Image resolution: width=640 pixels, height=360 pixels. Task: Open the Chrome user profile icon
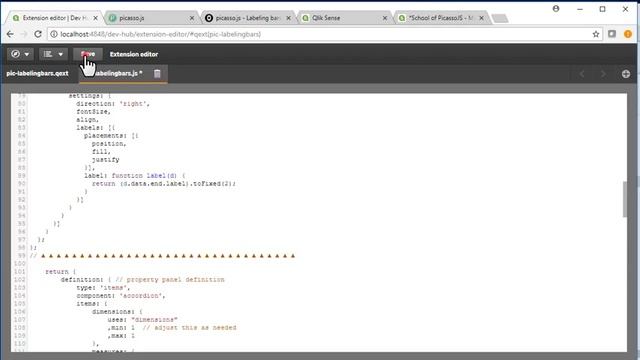click(x=556, y=9)
